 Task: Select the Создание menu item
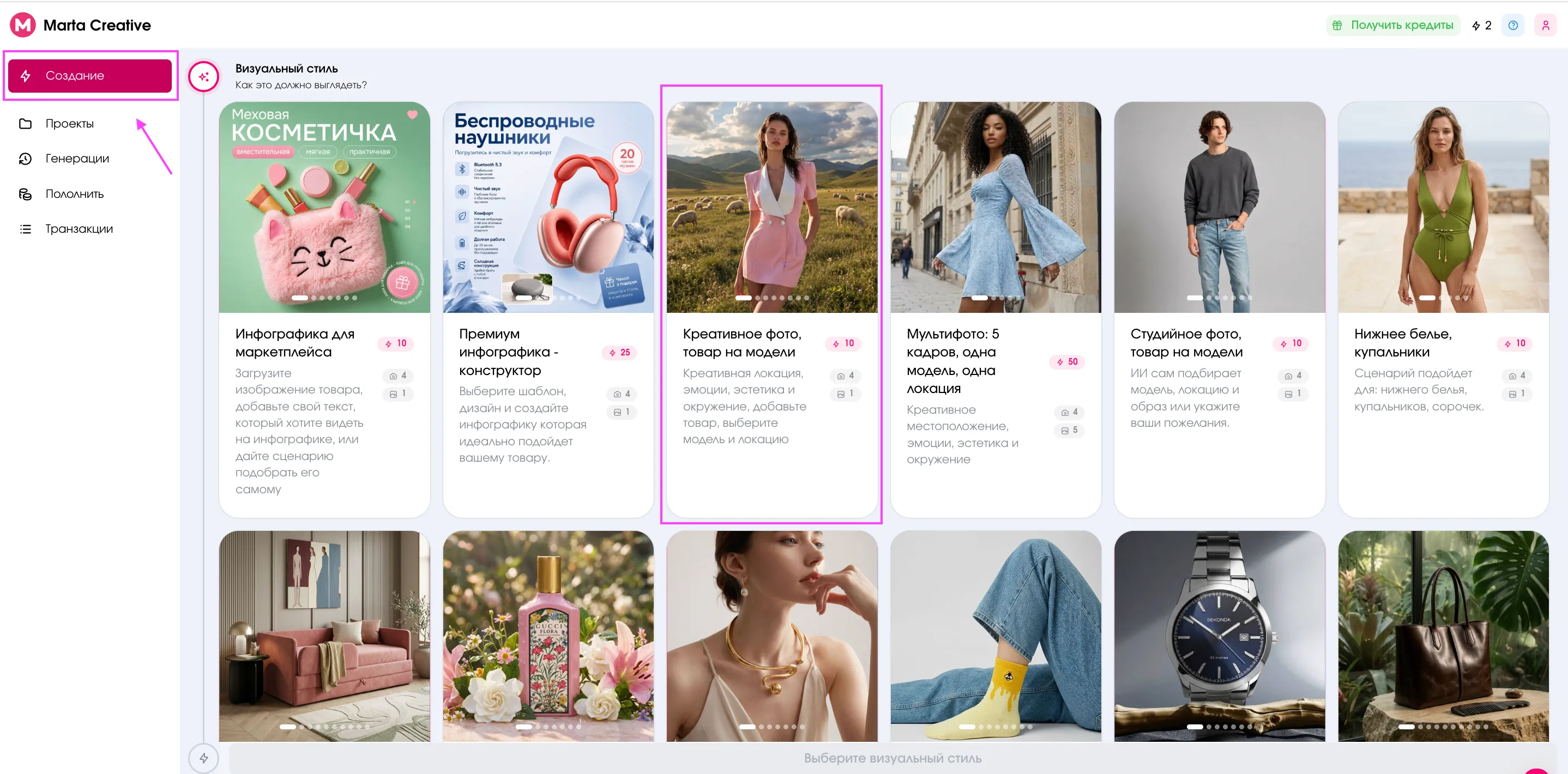90,75
